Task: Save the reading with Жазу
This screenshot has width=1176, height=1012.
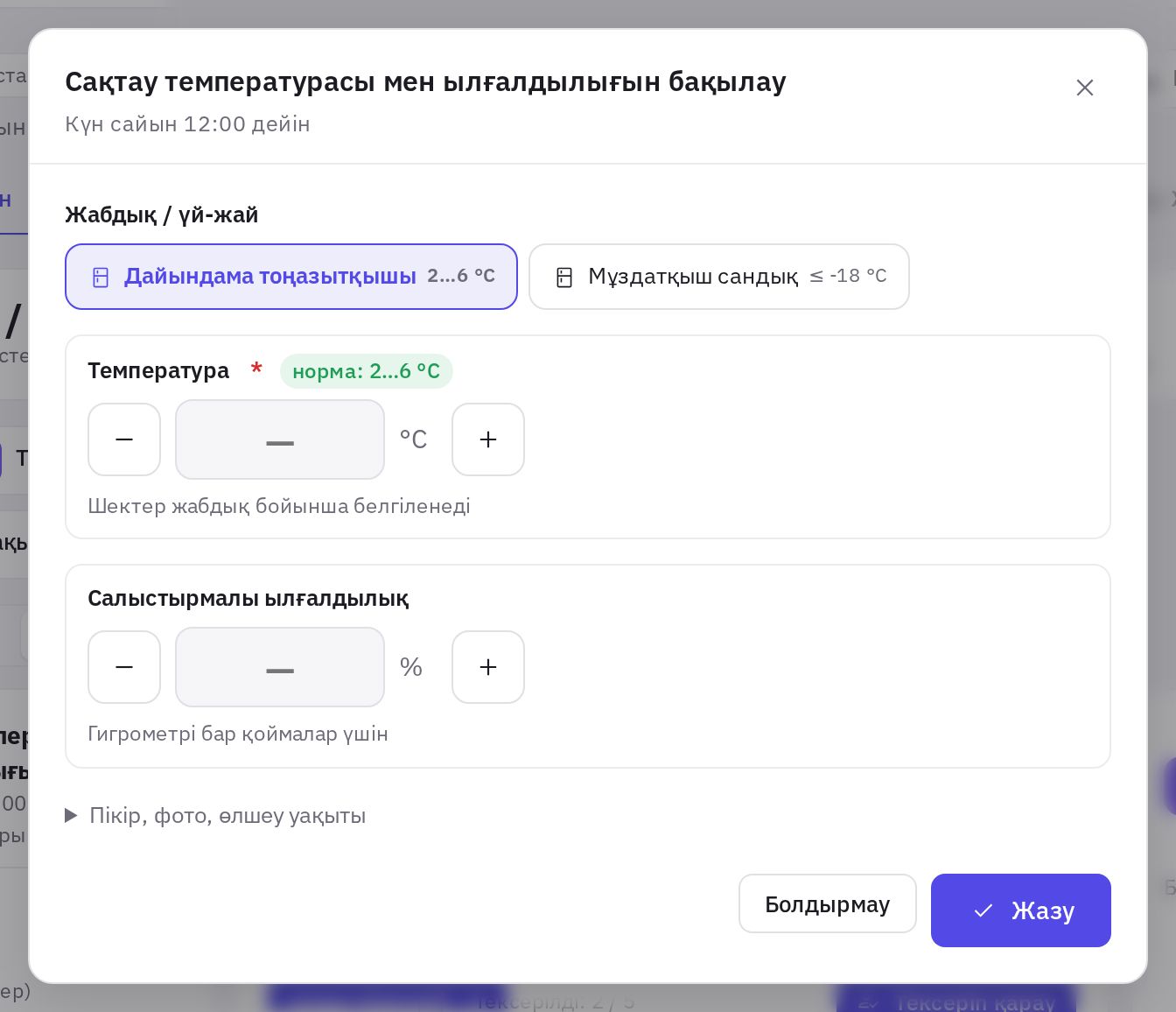Action: [x=1021, y=910]
